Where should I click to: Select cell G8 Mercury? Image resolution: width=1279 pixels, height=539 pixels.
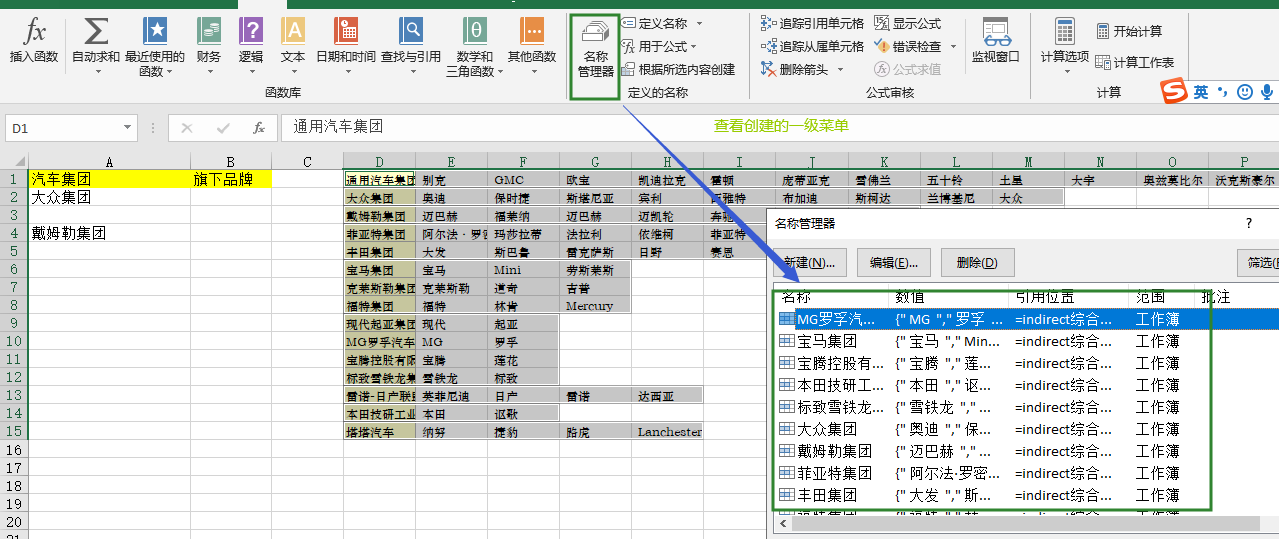click(x=595, y=306)
